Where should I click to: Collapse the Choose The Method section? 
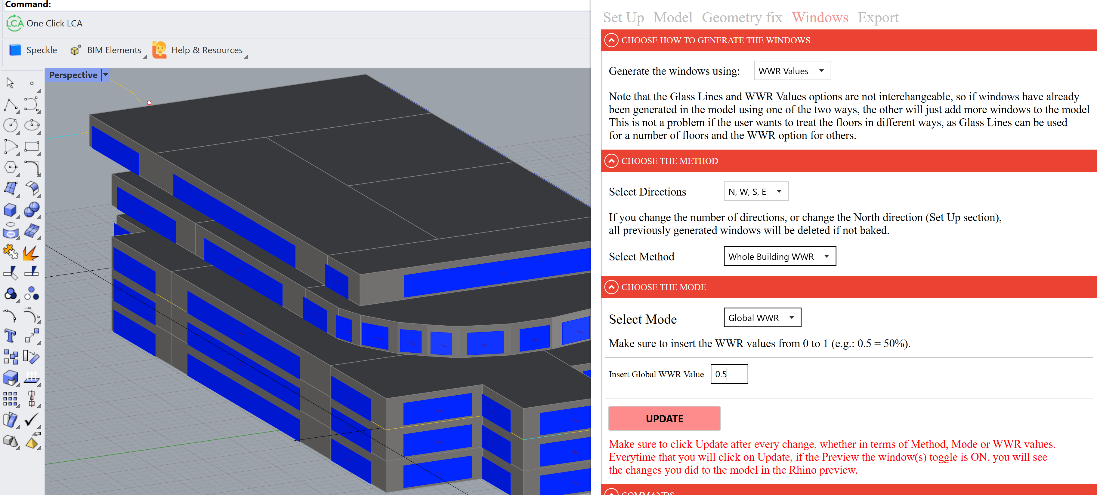[x=610, y=160]
